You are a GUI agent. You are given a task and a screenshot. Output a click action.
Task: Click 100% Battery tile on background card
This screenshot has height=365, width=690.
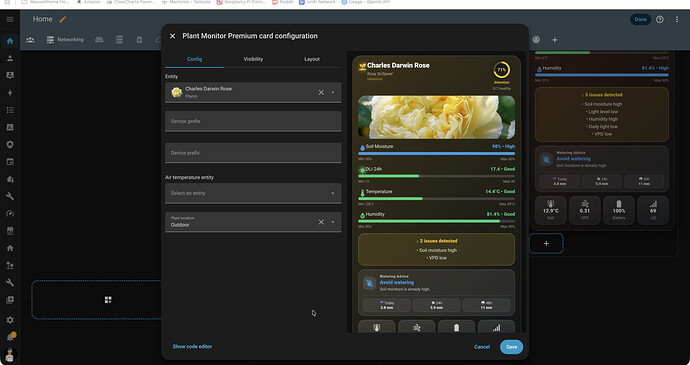pos(619,210)
